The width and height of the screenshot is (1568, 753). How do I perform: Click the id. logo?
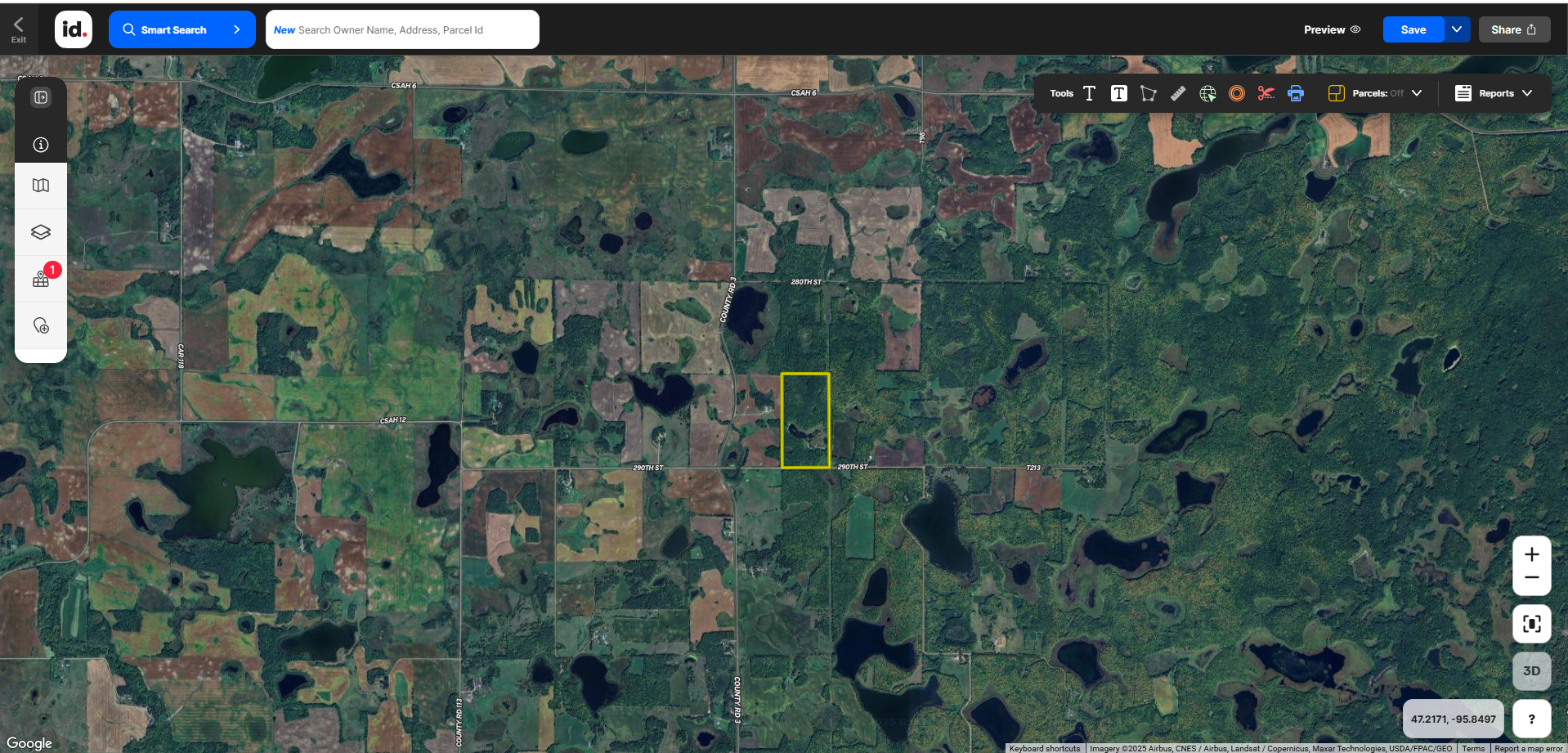pyautogui.click(x=74, y=29)
